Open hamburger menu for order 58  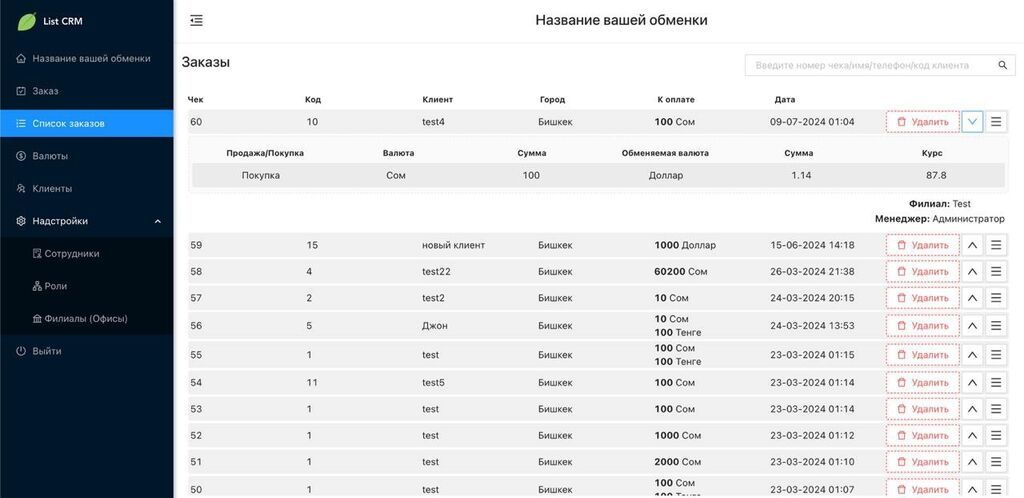coord(996,272)
